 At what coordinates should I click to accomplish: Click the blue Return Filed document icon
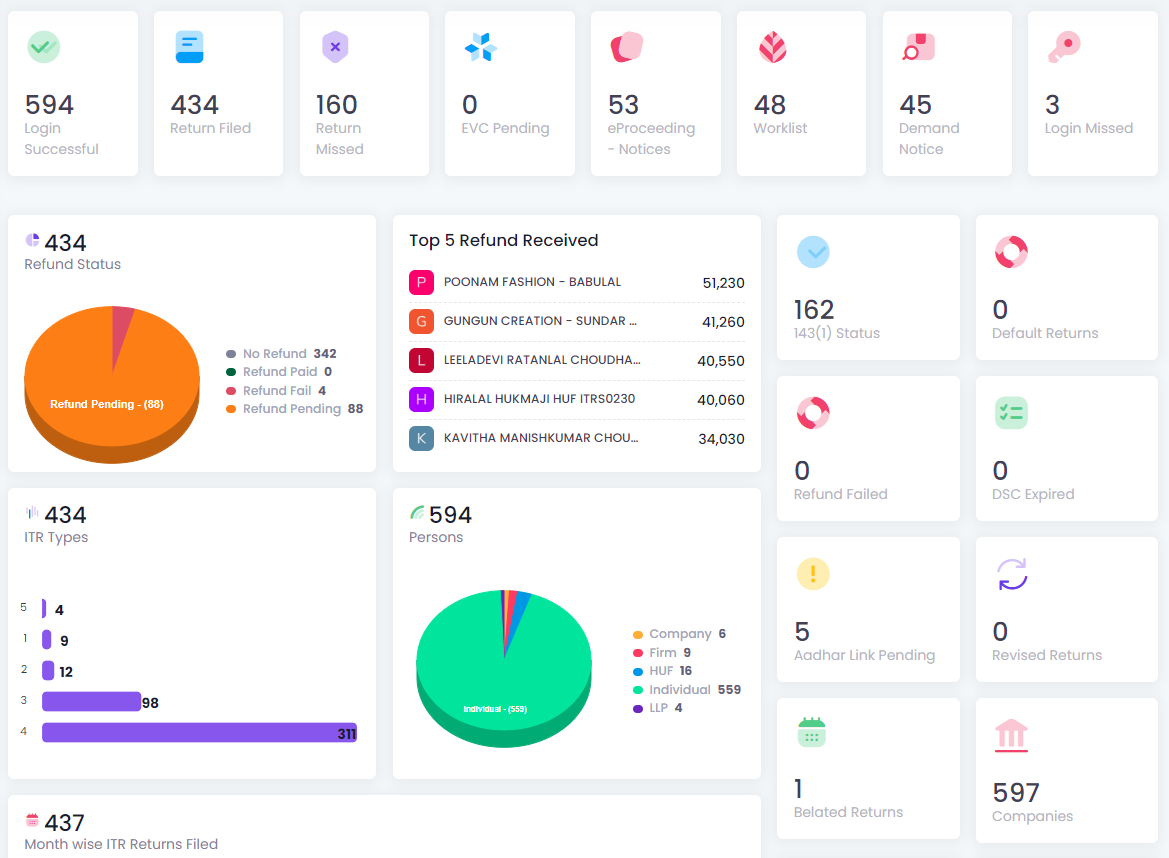point(189,46)
